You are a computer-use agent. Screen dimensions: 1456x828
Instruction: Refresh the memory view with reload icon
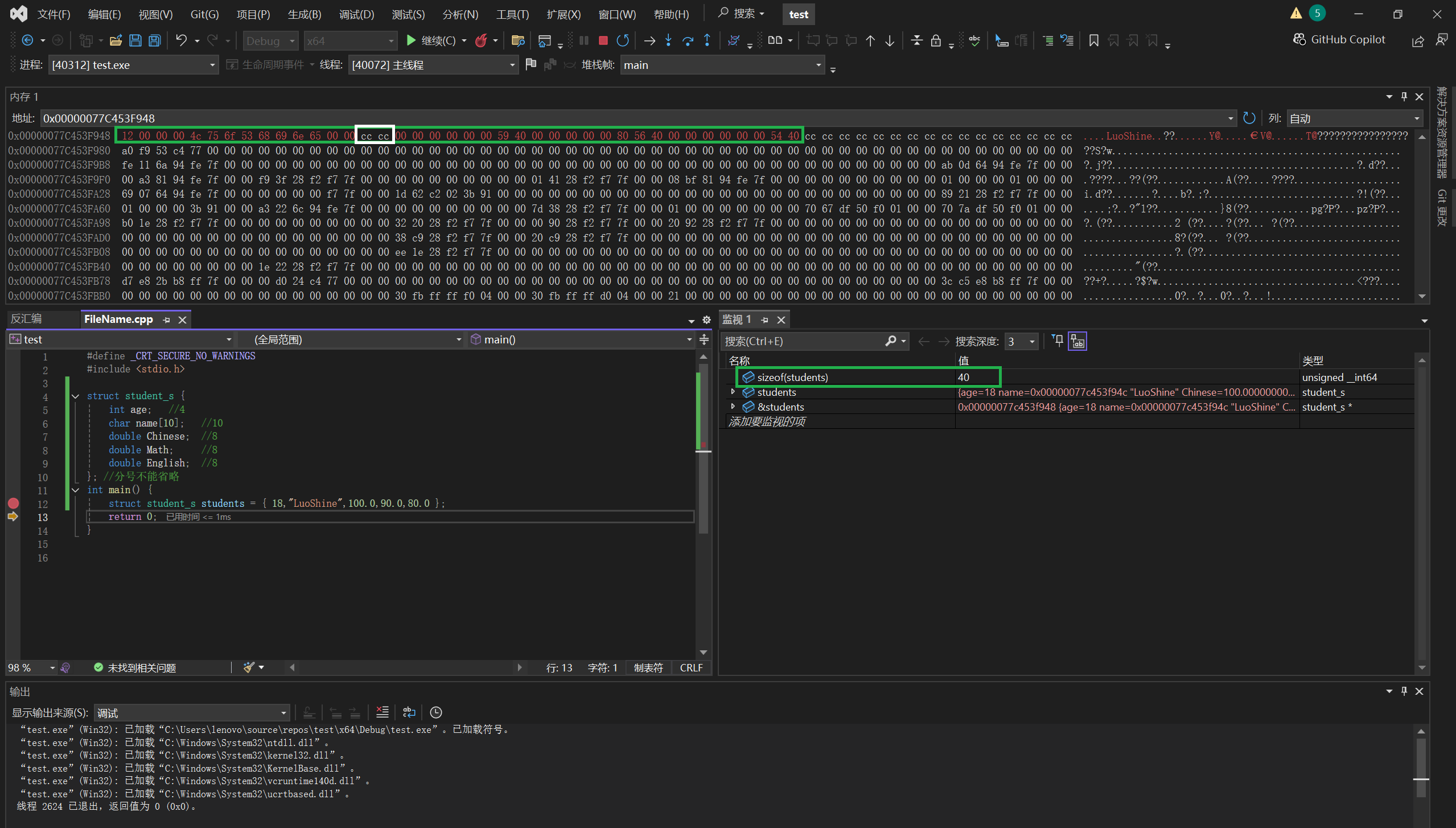(1249, 118)
